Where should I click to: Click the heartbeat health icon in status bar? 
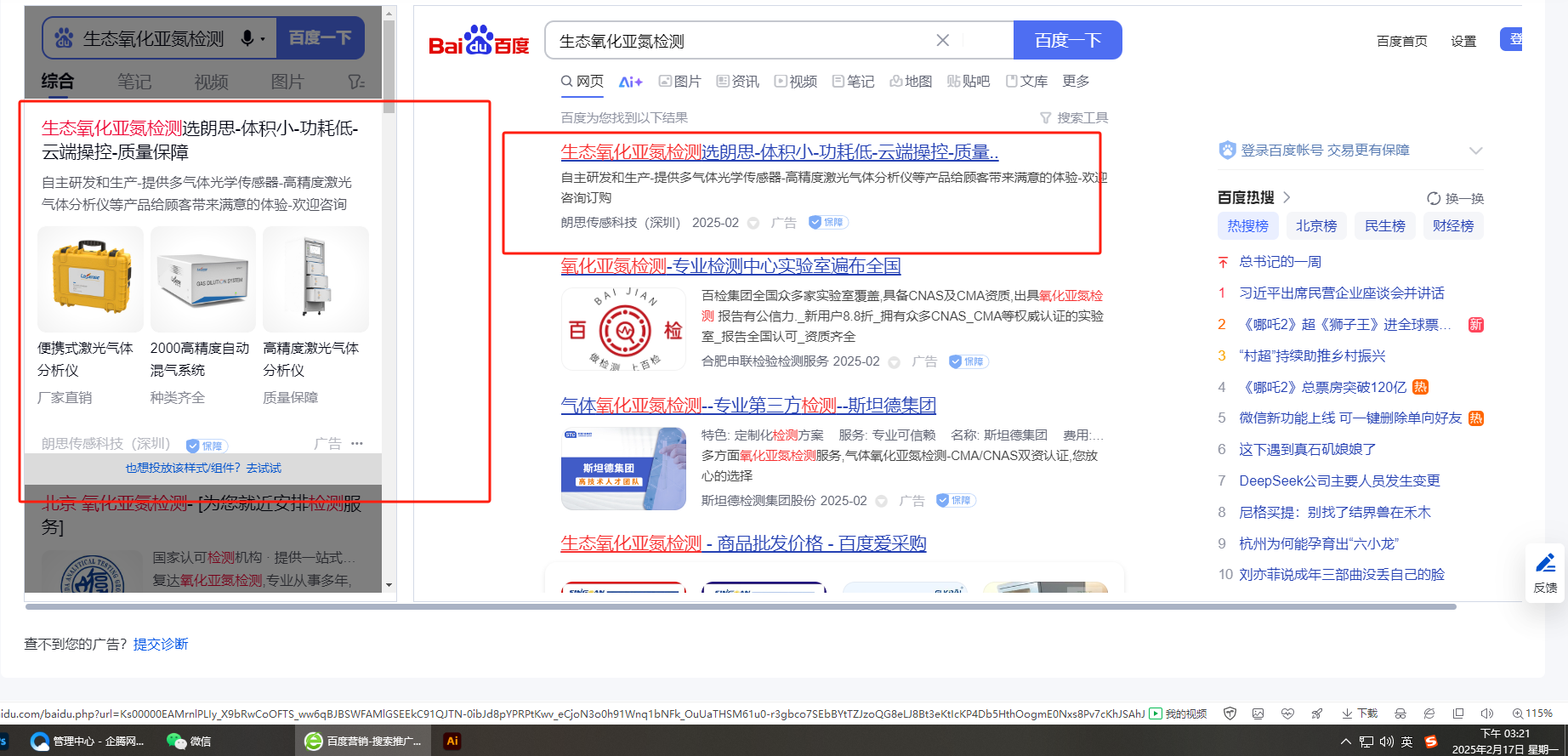pos(1287,713)
